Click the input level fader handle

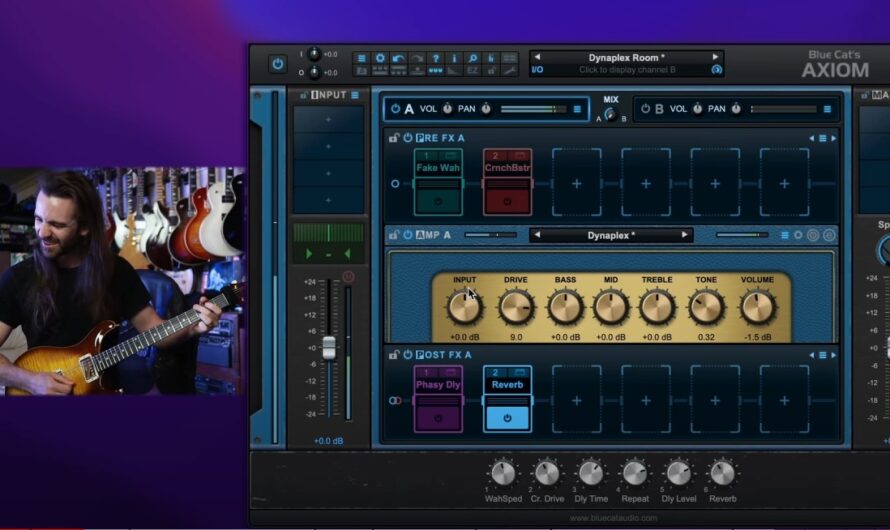[x=329, y=347]
